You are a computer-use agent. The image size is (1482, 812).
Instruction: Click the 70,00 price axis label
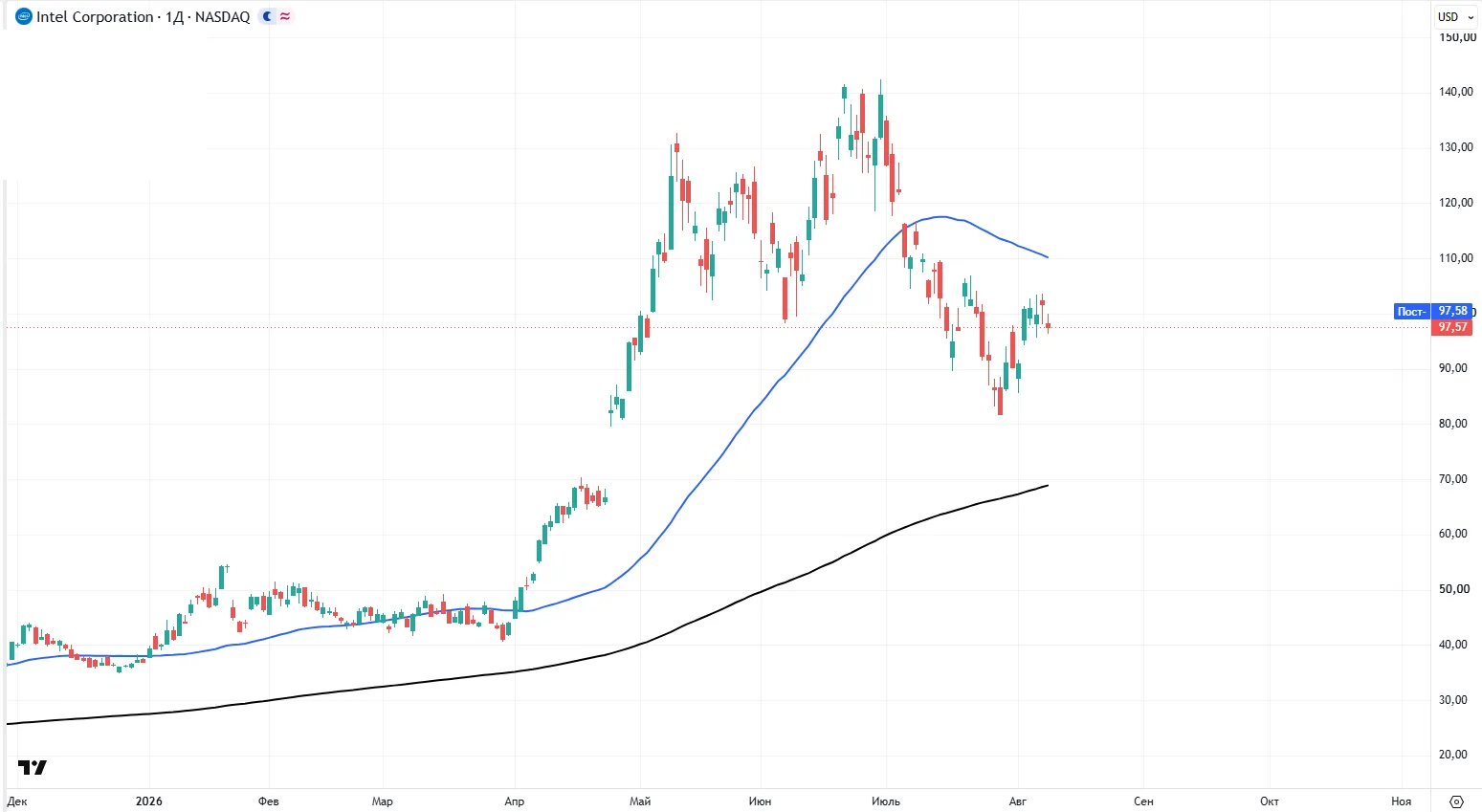click(1453, 479)
